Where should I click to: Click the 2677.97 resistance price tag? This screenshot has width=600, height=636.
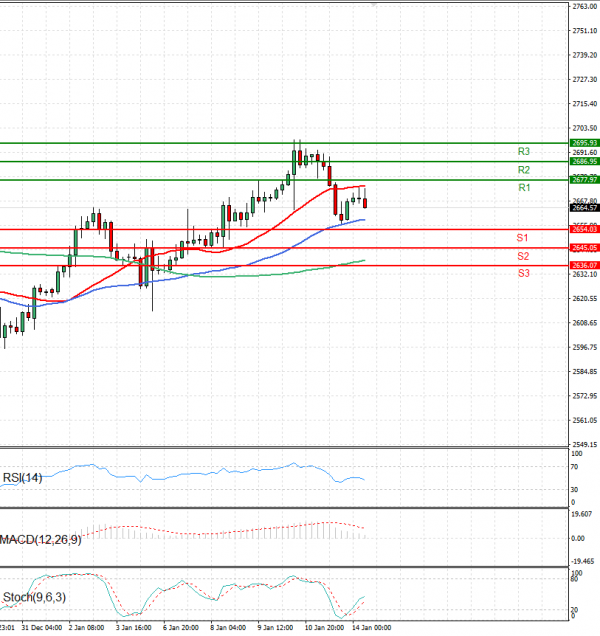[x=584, y=180]
